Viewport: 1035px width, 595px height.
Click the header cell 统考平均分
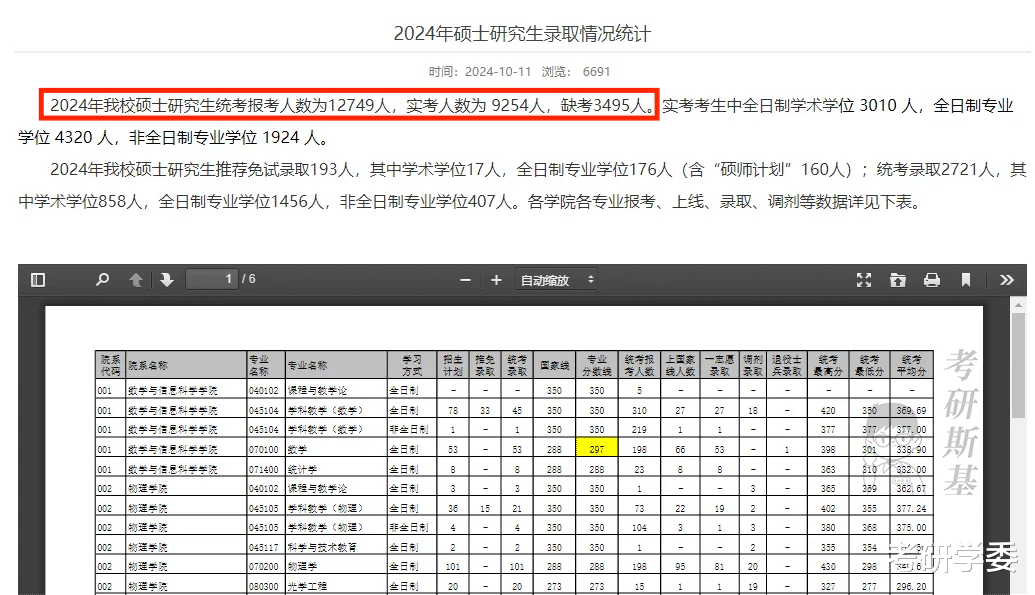click(x=912, y=365)
